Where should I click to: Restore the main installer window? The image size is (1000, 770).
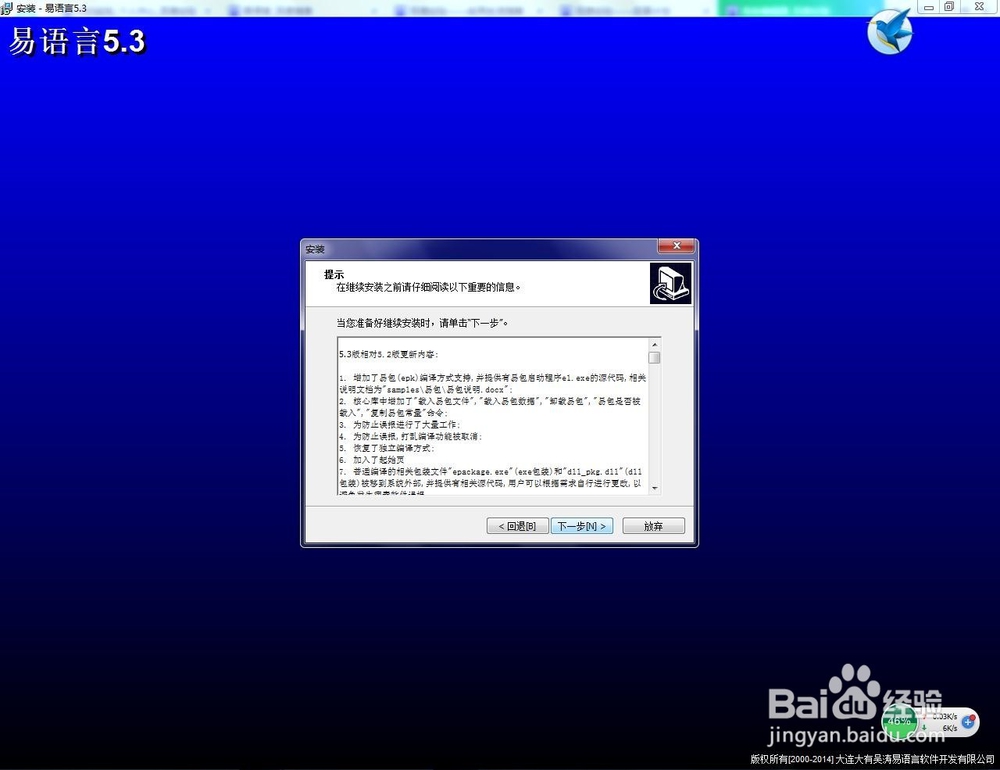(x=949, y=7)
